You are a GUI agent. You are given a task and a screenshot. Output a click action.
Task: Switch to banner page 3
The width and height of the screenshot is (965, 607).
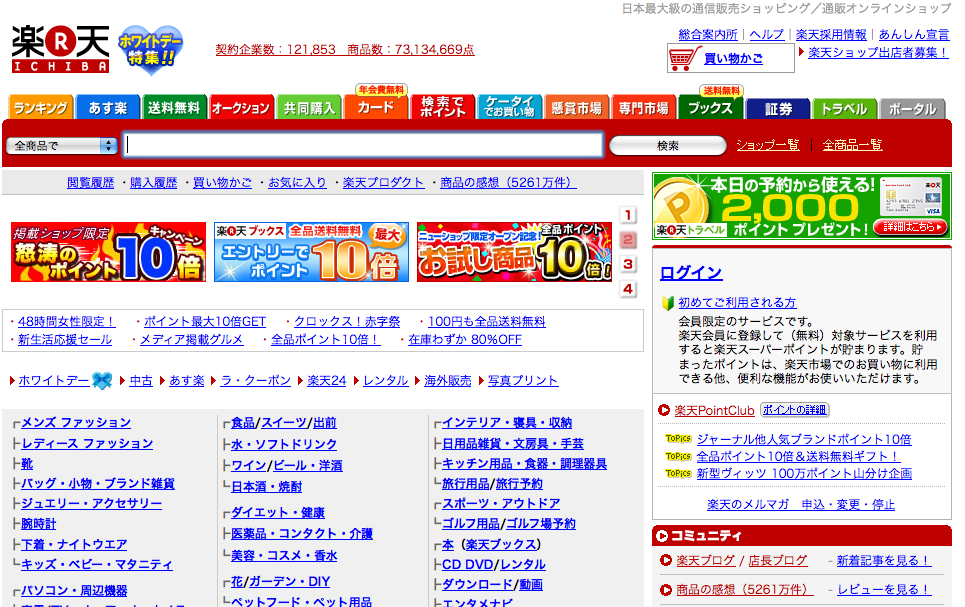click(628, 264)
